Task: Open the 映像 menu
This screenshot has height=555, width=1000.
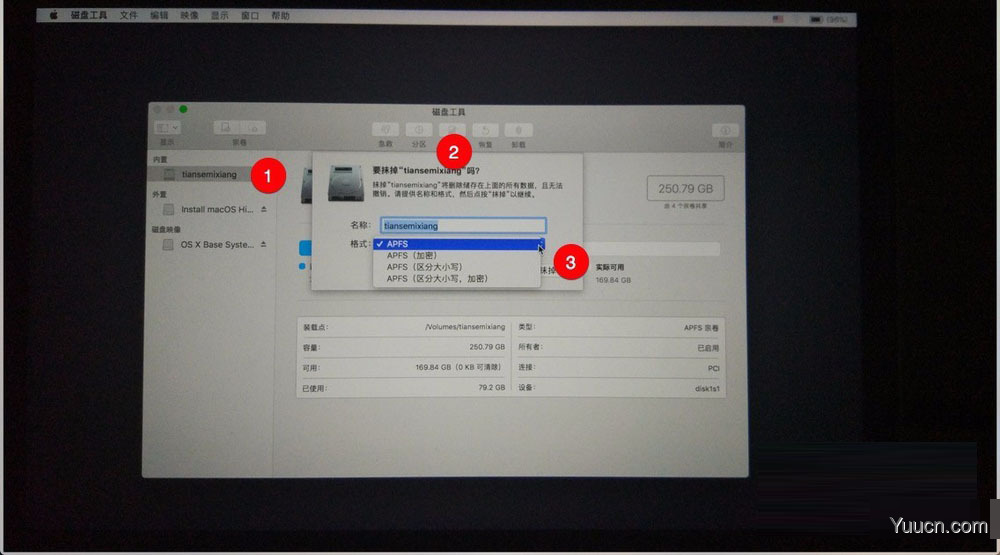Action: point(189,15)
